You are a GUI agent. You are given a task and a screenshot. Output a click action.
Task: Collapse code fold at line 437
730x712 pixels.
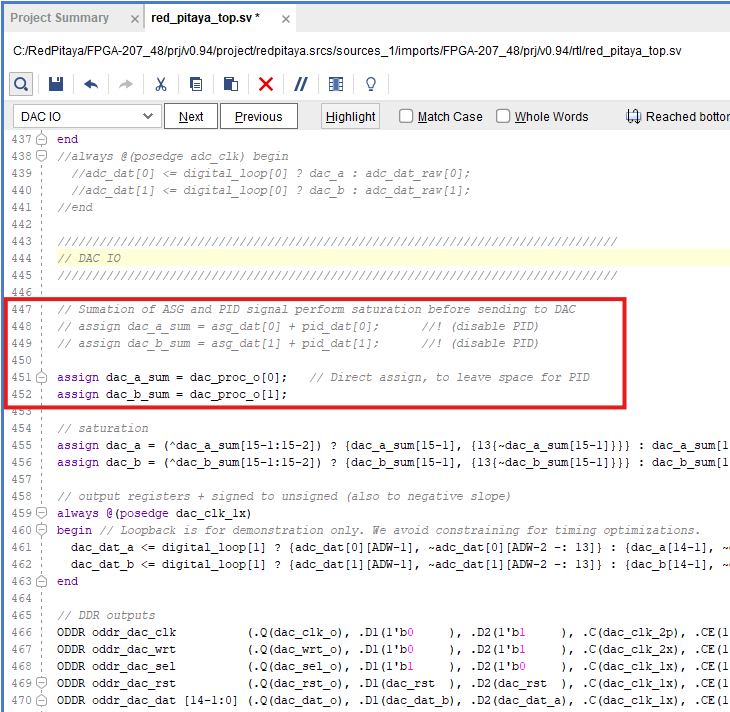click(41, 139)
